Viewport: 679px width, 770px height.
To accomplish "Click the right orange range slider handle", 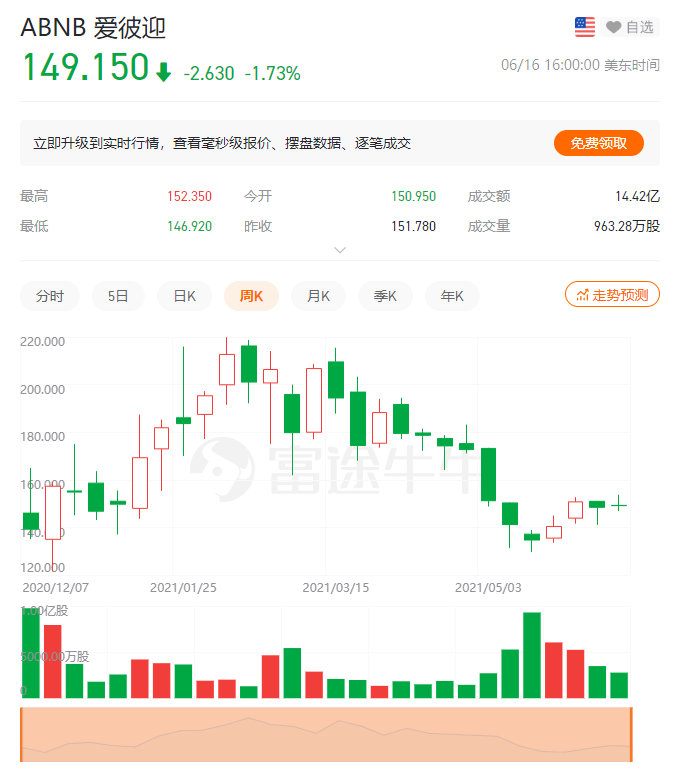I will tap(632, 734).
